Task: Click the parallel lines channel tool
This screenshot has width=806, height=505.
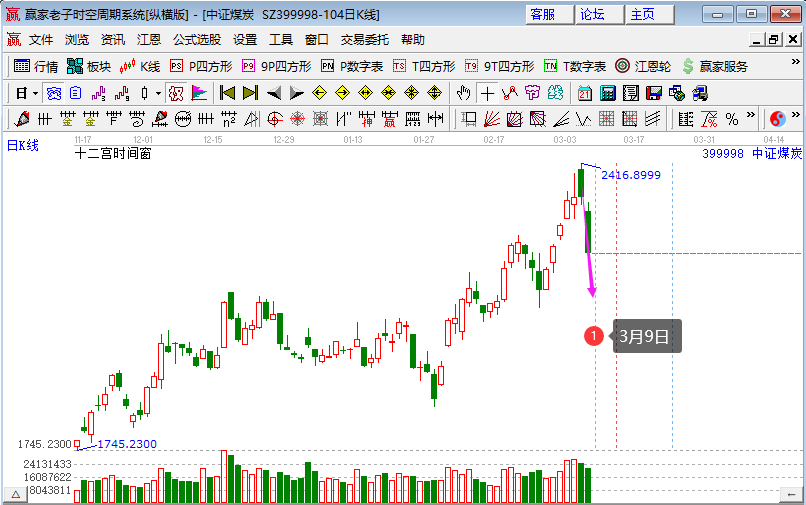Action: click(652, 119)
